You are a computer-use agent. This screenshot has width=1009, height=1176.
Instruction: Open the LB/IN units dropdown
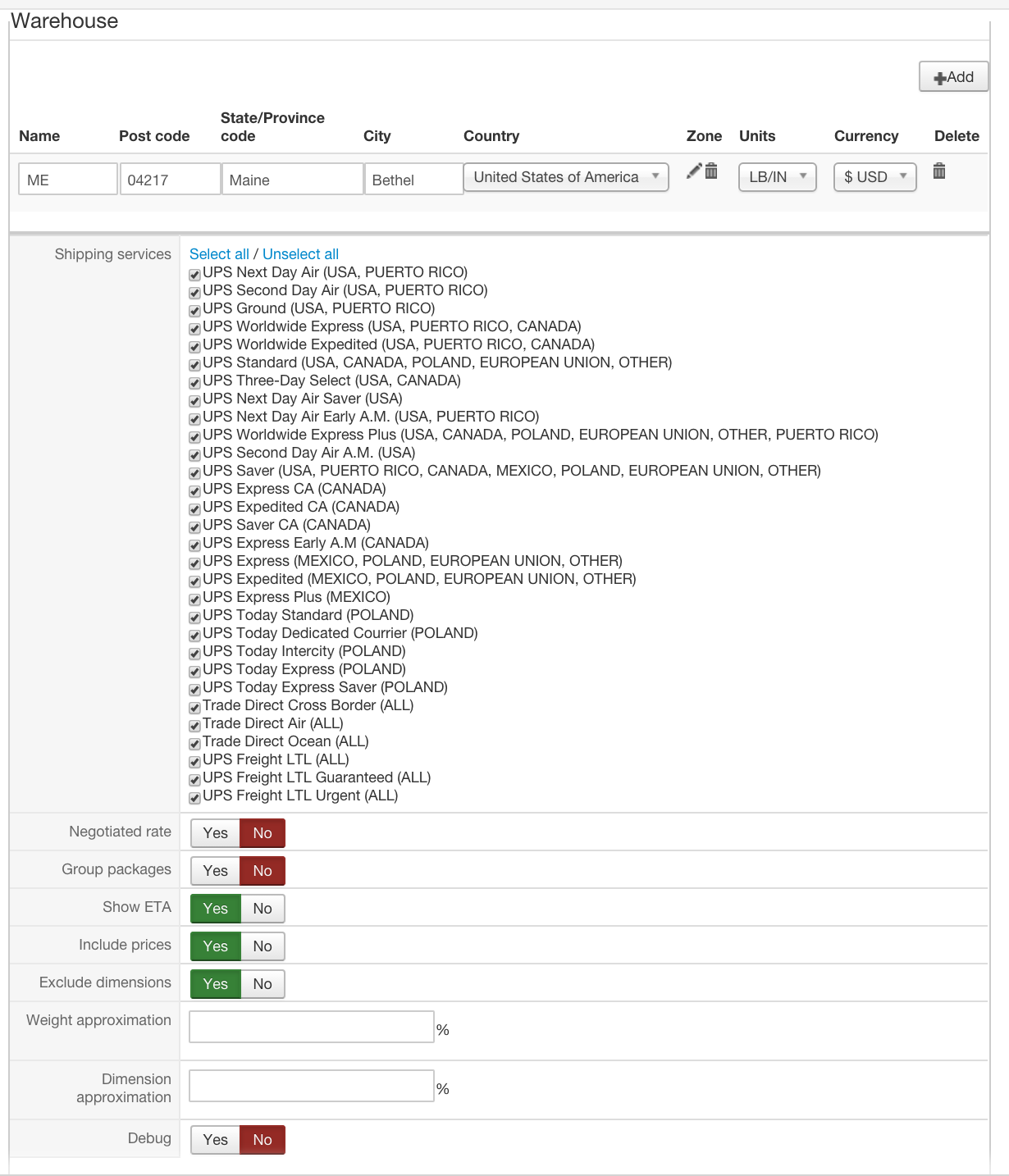777,177
